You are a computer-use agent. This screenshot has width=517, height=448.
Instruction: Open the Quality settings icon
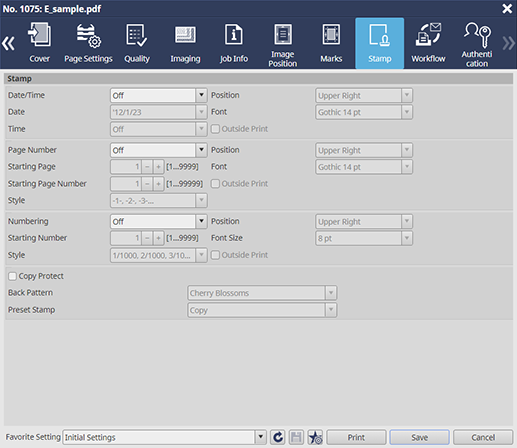[x=137, y=35]
